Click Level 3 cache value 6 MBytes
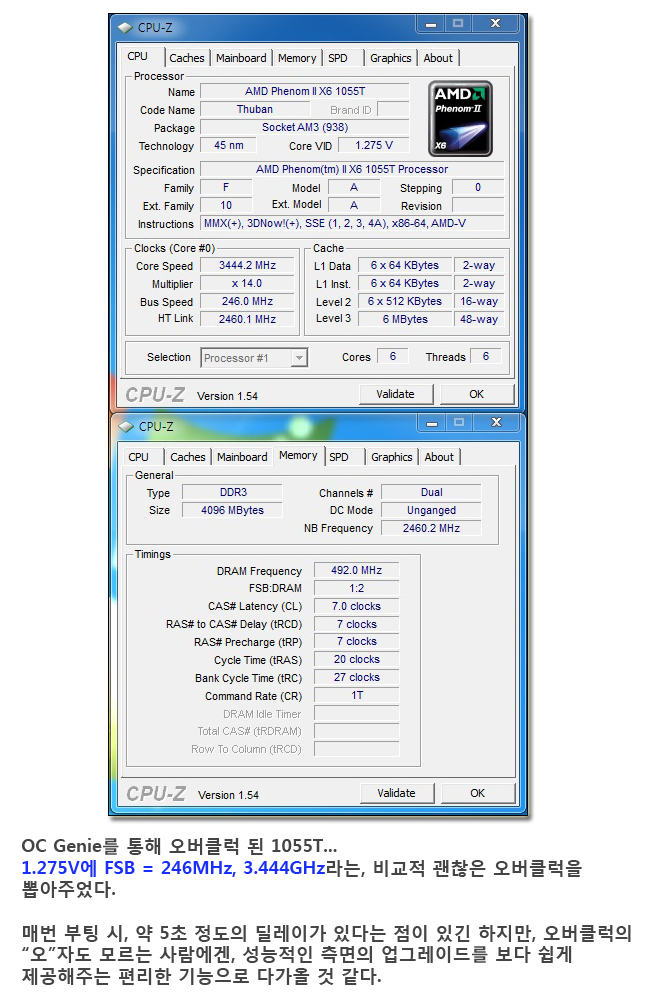The height and width of the screenshot is (998, 660). [x=405, y=319]
